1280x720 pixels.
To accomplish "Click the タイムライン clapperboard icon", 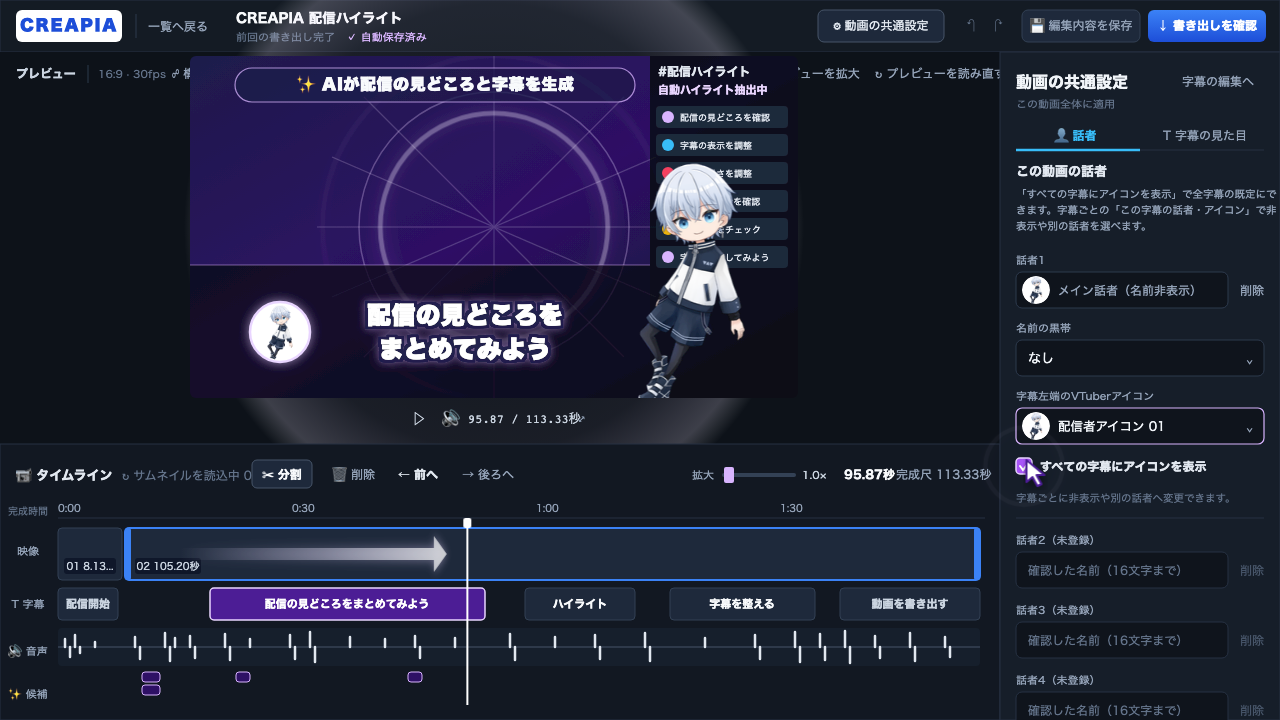I will click(x=23, y=475).
